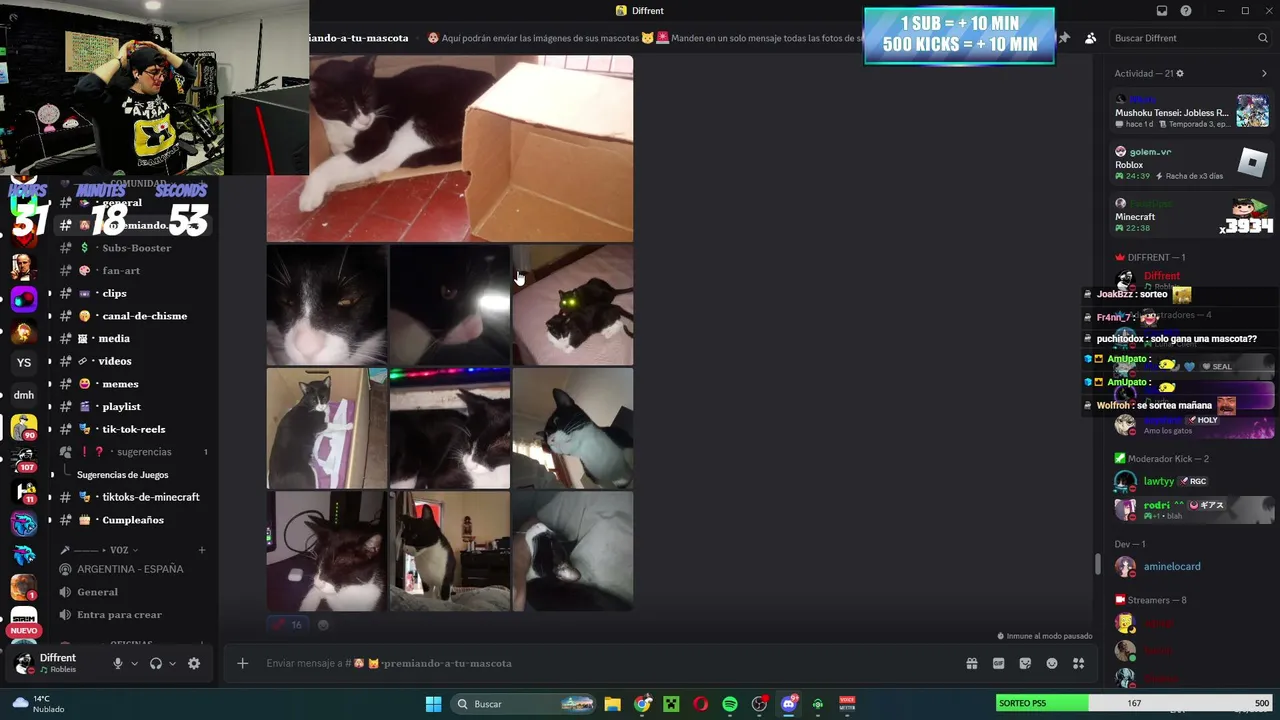Image resolution: width=1280 pixels, height=720 pixels.
Task: Open Spotify from the taskbar
Action: pos(730,704)
